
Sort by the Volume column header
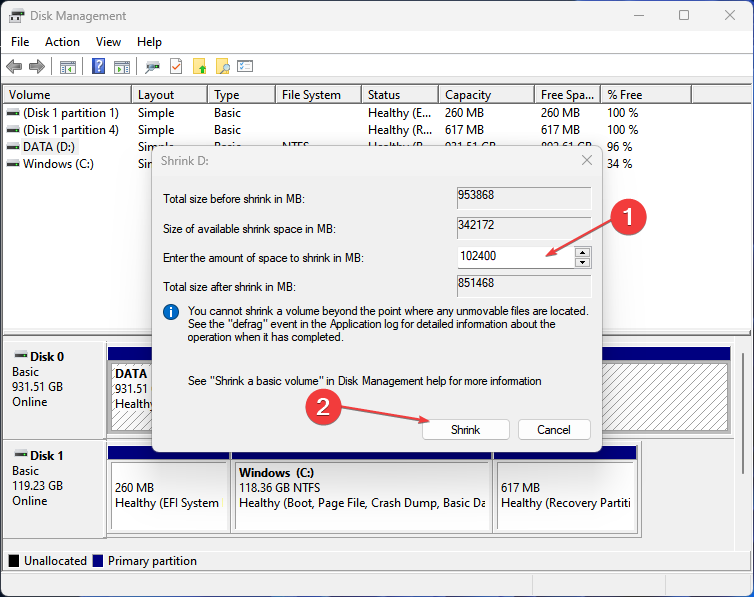67,95
